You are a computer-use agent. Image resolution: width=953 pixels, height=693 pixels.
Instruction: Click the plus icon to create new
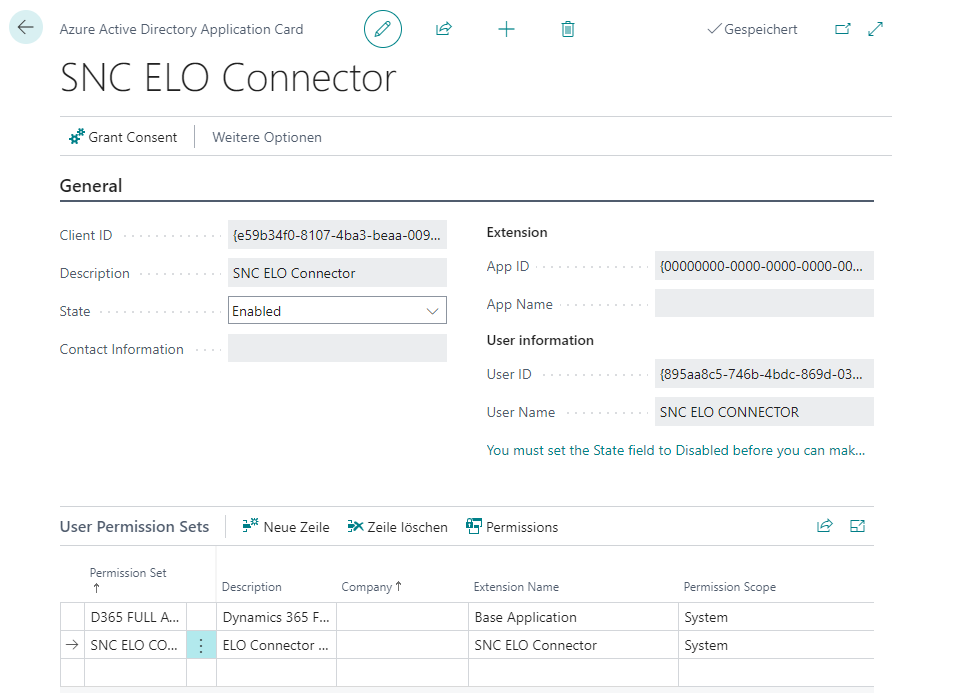506,29
